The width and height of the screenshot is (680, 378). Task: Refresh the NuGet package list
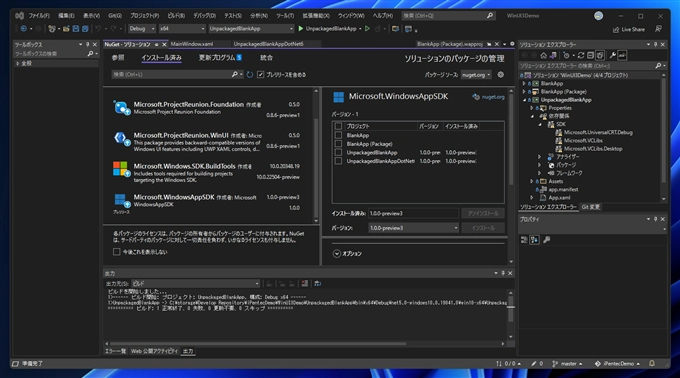pyautogui.click(x=250, y=75)
